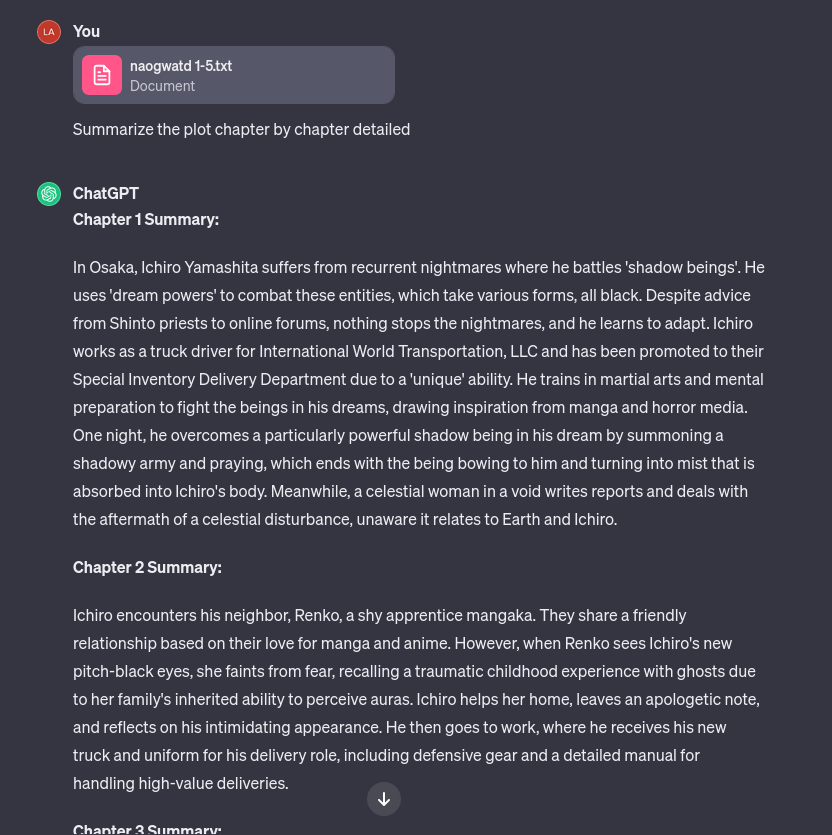The height and width of the screenshot is (835, 832).
Task: Click the partially visible "Chapter 3 Summary:" heading
Action: 147,828
